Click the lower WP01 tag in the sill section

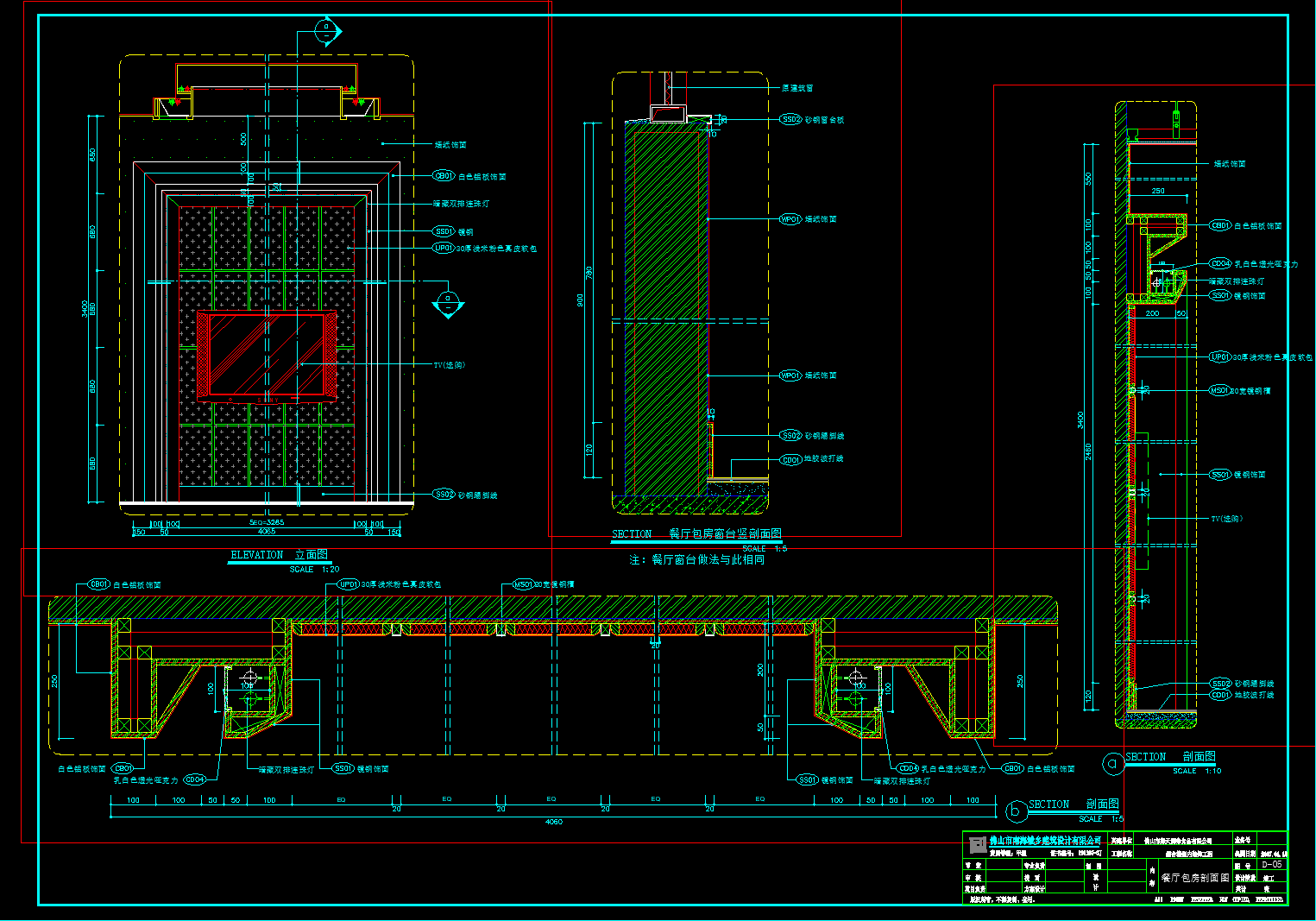tap(790, 375)
